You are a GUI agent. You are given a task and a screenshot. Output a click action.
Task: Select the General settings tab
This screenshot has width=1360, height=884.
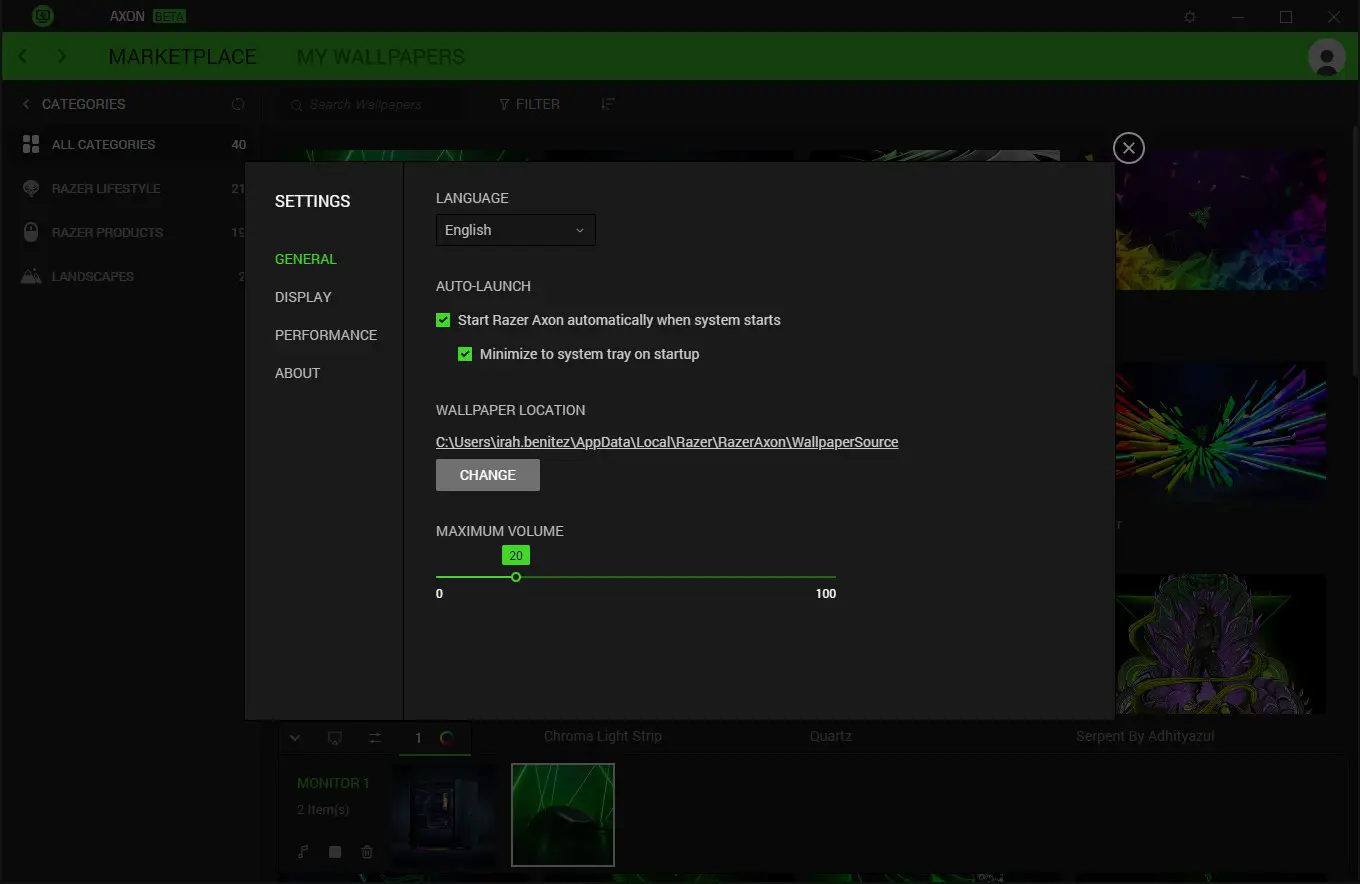point(306,259)
